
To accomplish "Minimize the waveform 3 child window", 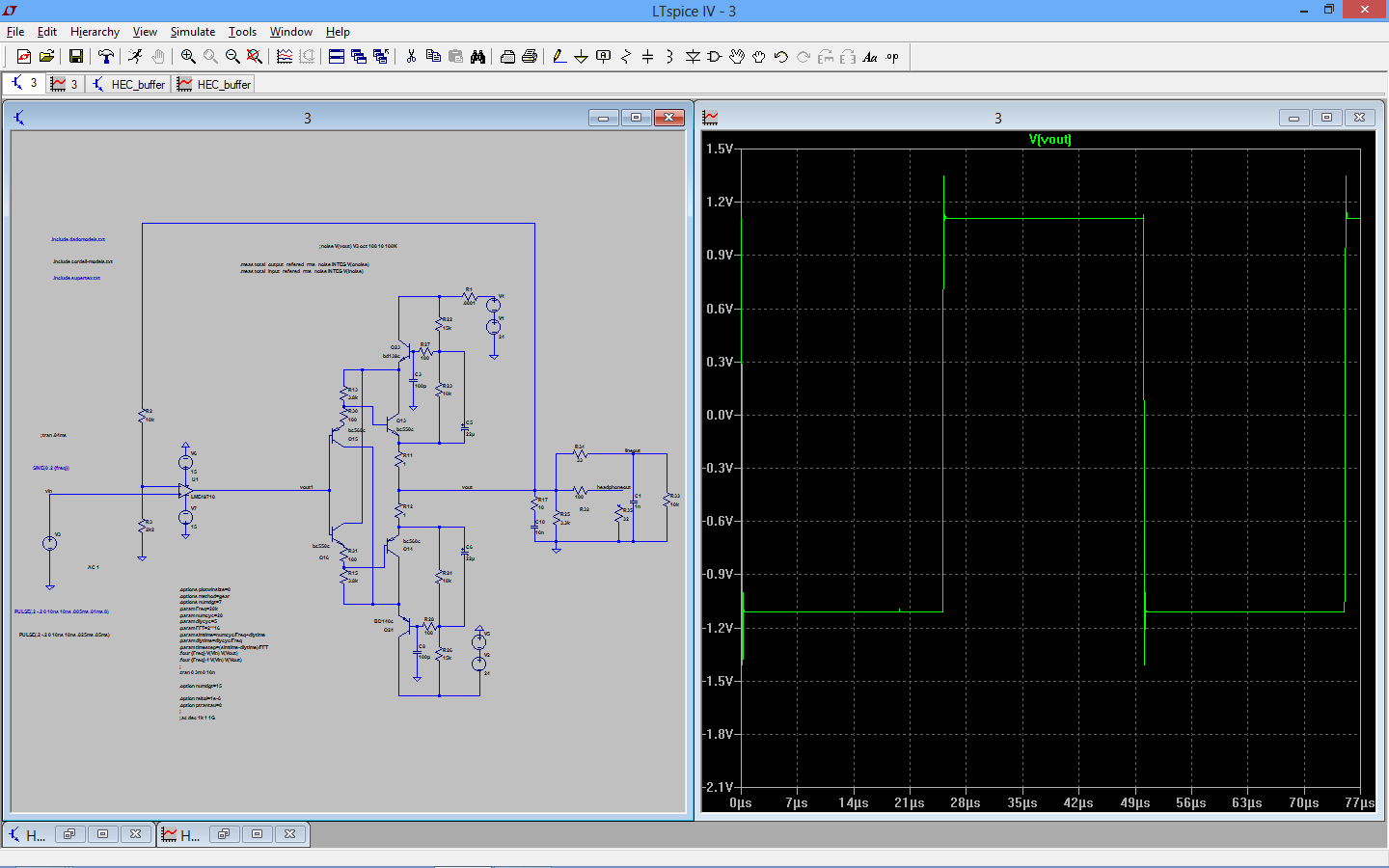I will point(1294,118).
